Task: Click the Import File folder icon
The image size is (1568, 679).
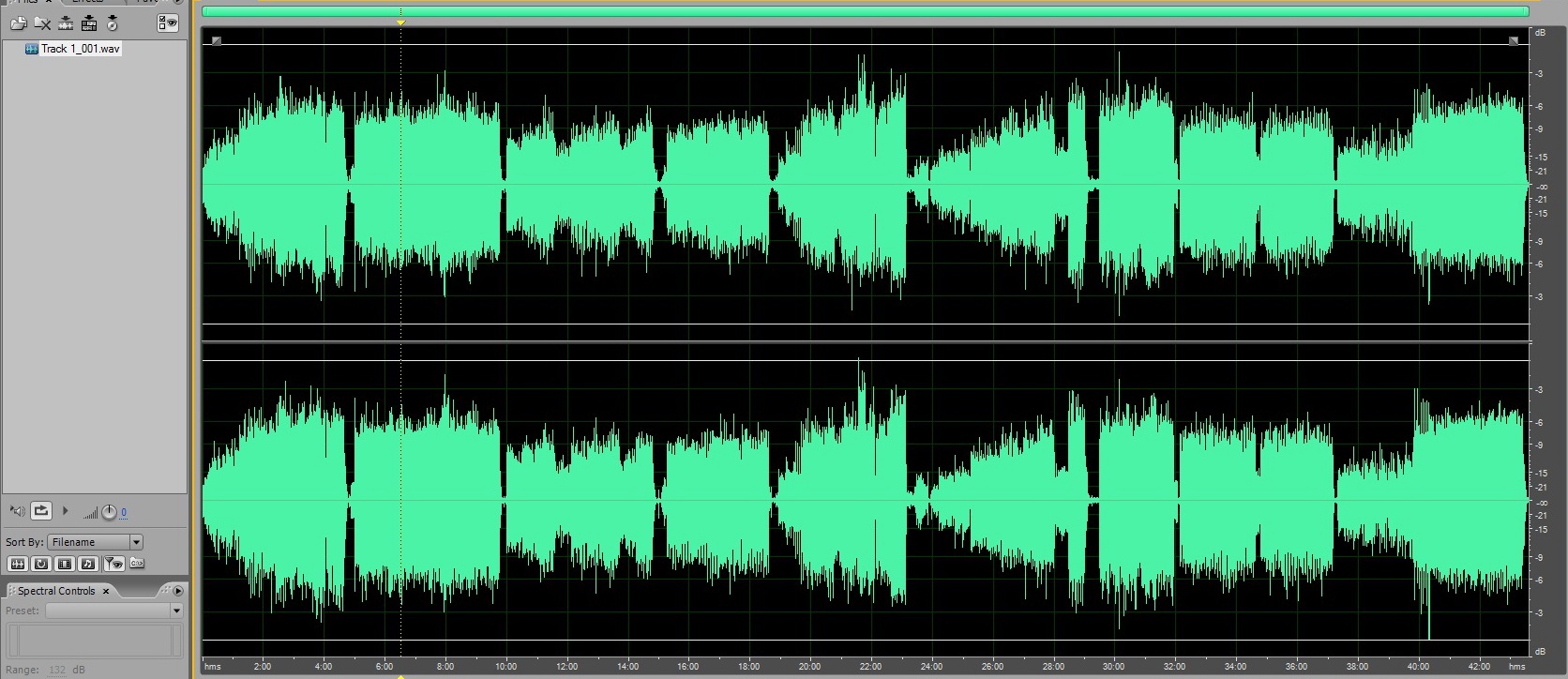Action: 18,23
